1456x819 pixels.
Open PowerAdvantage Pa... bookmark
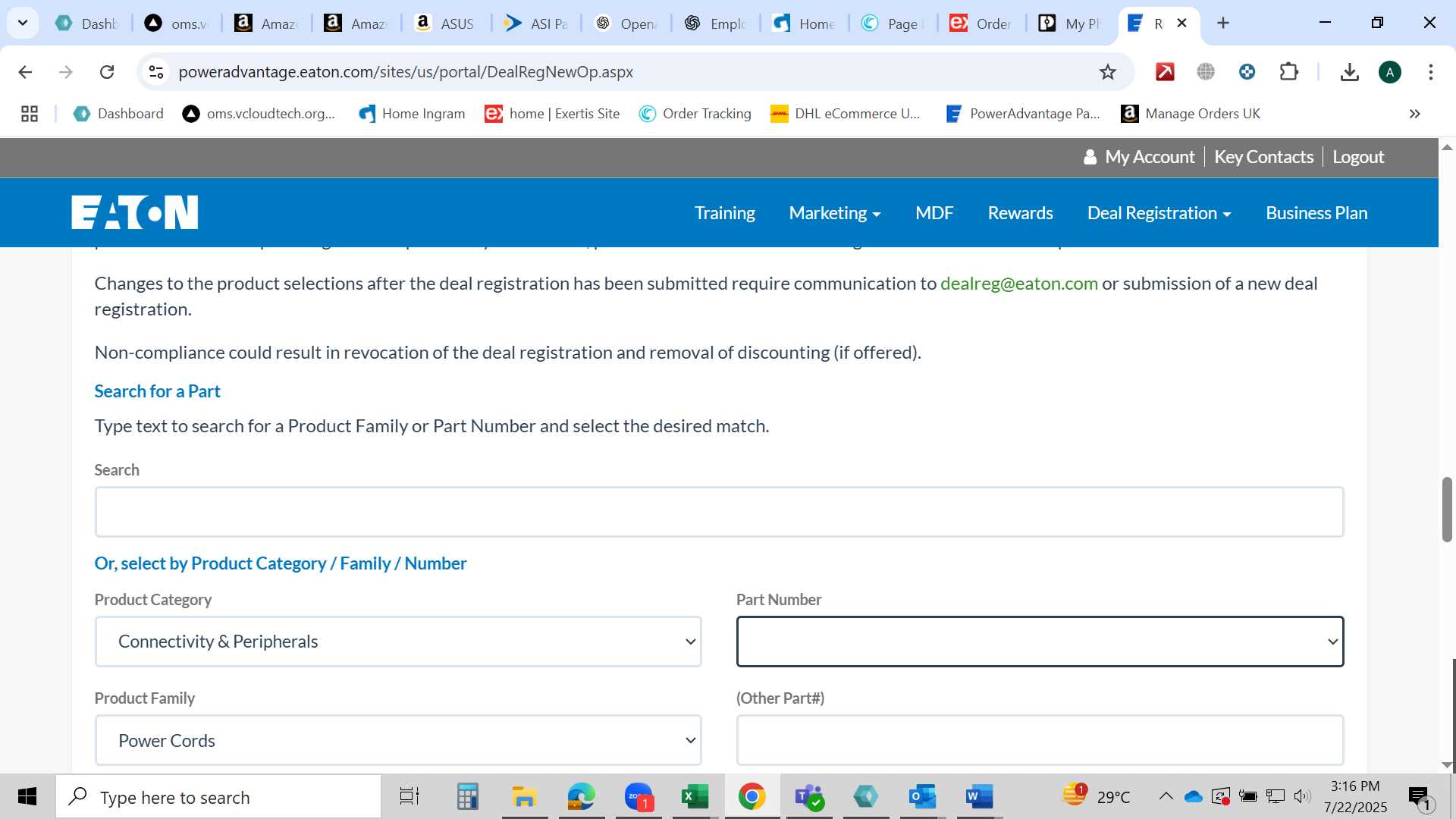click(1023, 114)
